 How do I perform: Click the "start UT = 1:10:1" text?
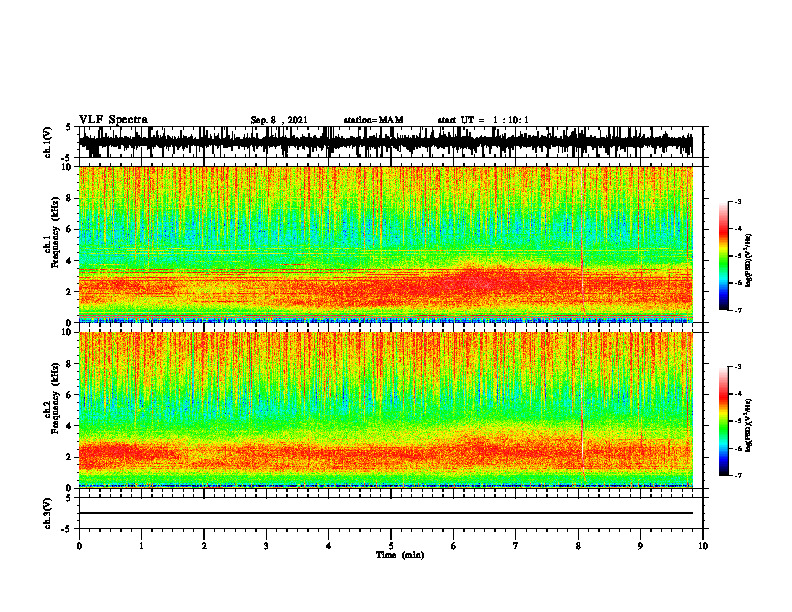click(x=483, y=120)
